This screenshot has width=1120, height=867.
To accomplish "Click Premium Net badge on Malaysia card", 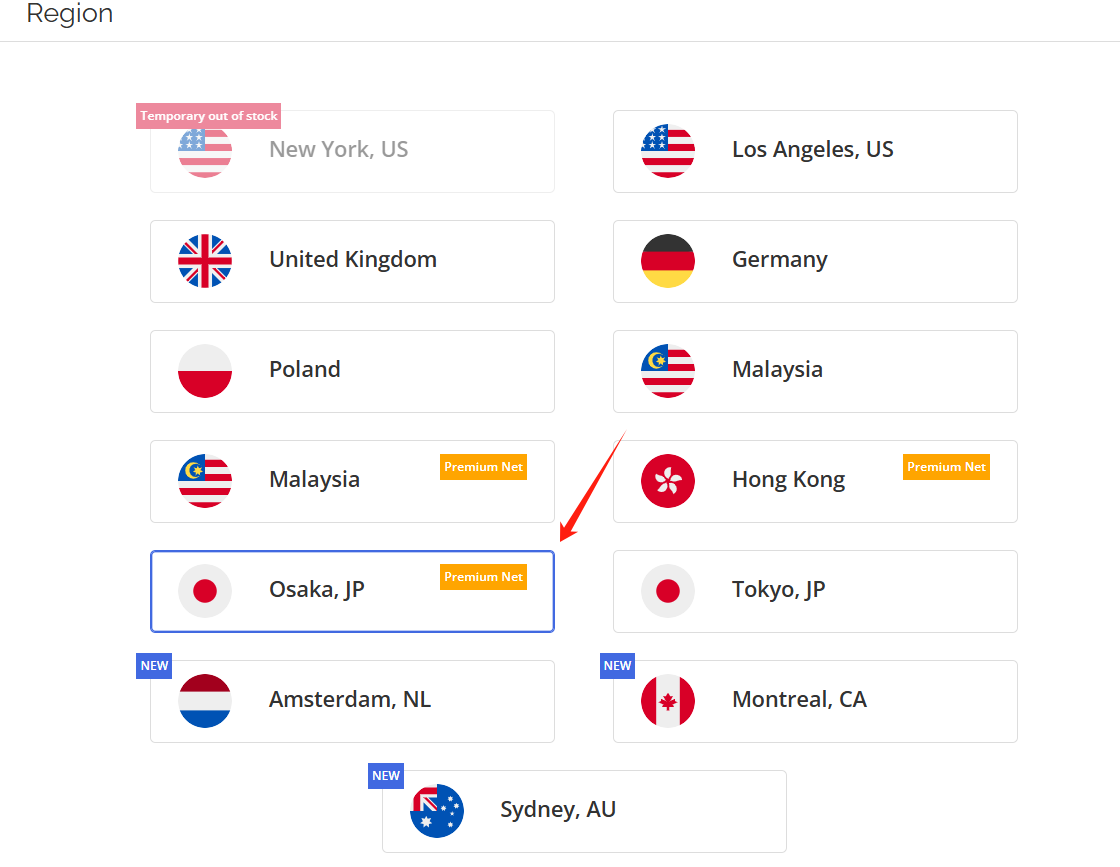I will coord(484,467).
